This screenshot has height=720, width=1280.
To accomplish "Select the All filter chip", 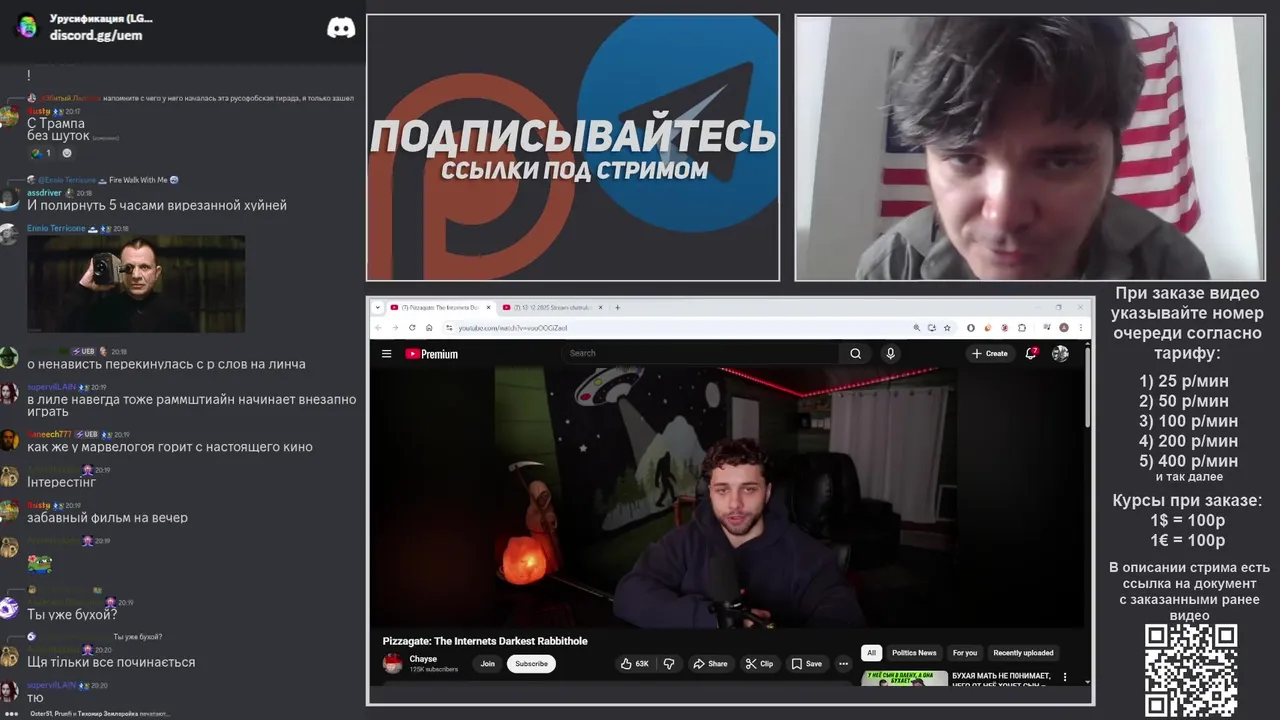I will [x=871, y=653].
